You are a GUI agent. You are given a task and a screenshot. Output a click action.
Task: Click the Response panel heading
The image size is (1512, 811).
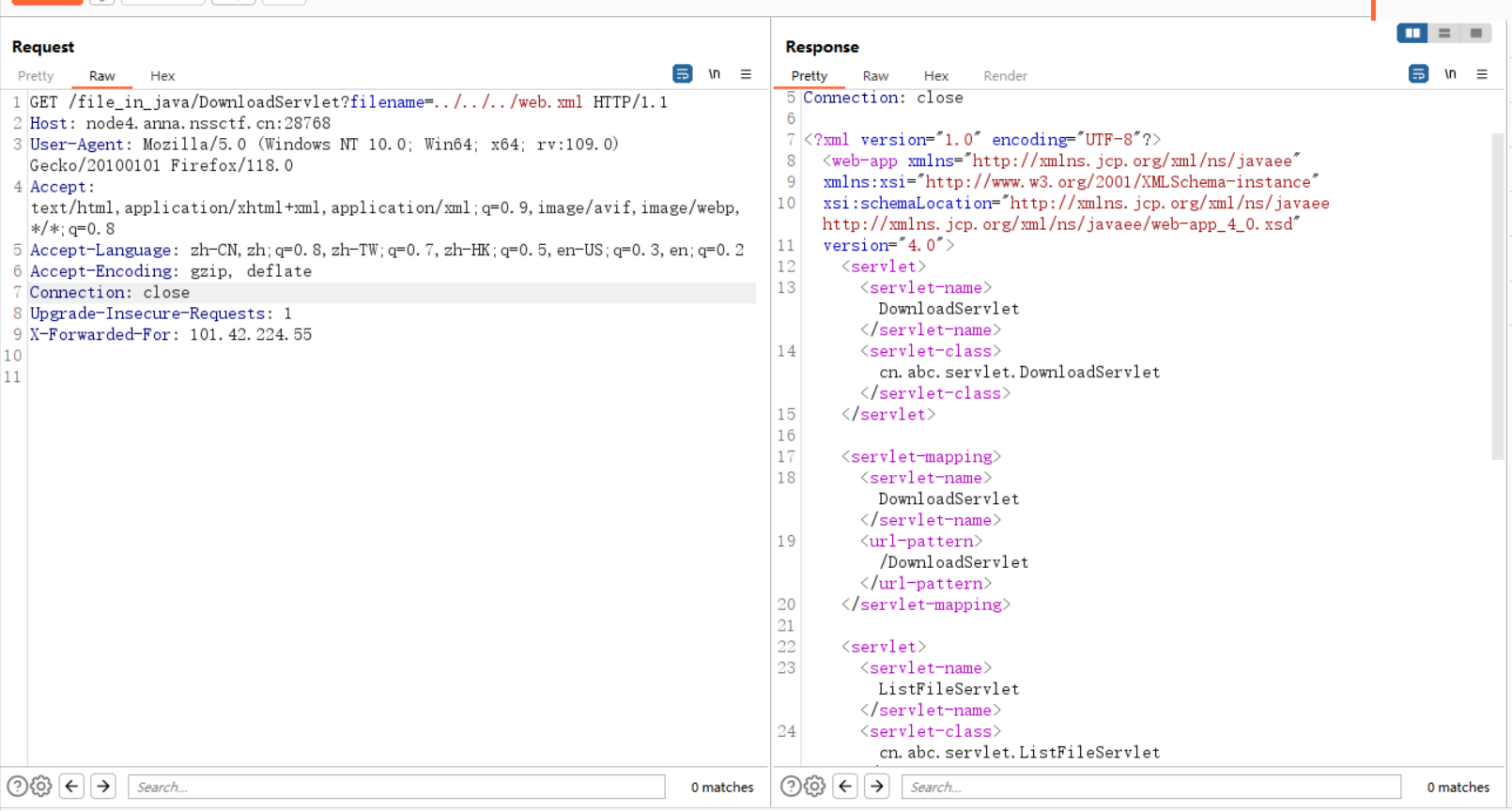[822, 47]
